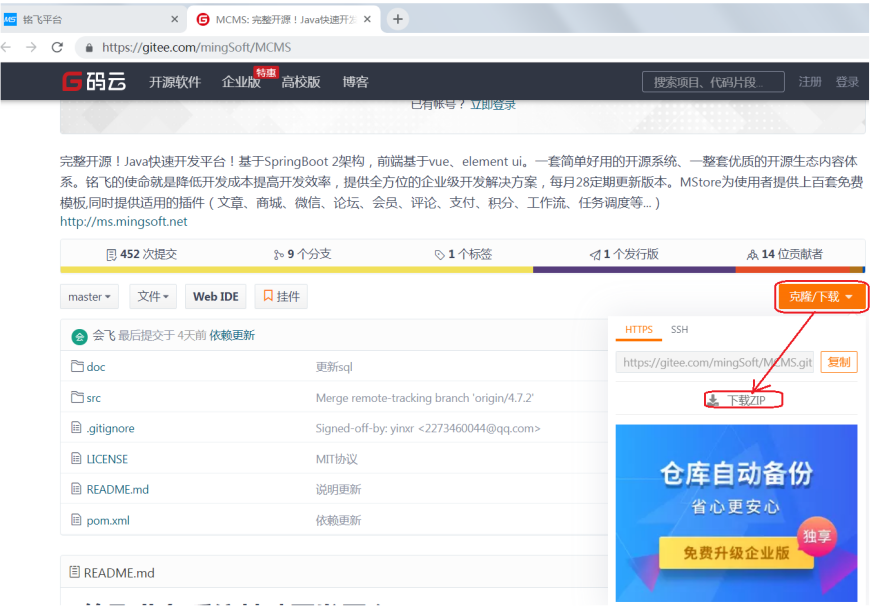Open the doc folder name
The image size is (872, 611).
click(x=96, y=367)
